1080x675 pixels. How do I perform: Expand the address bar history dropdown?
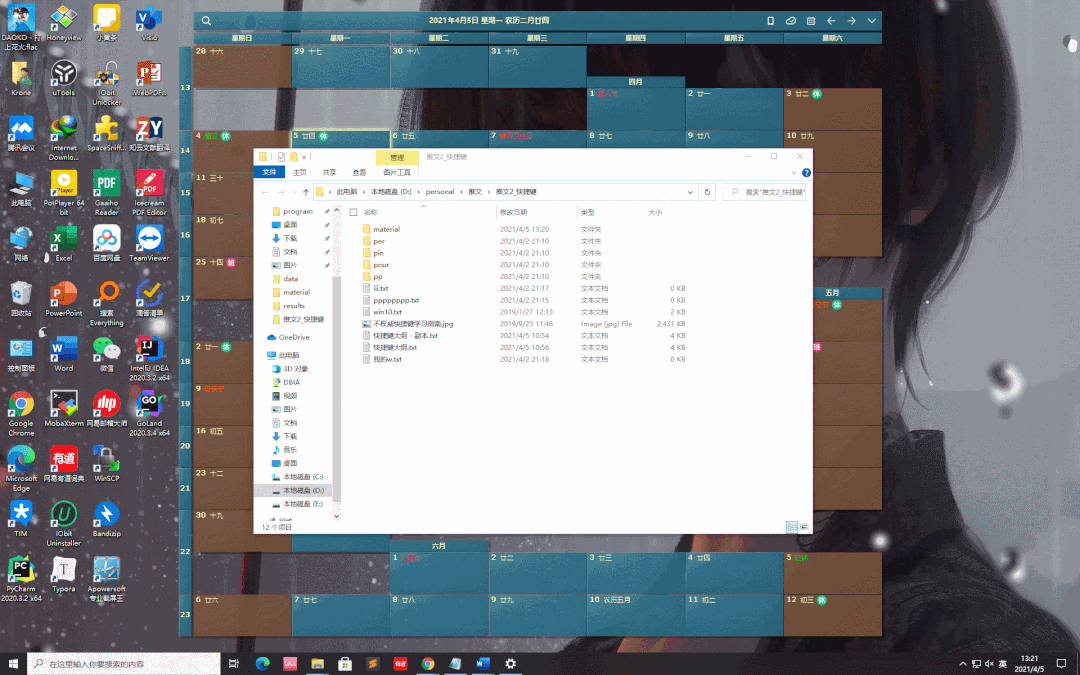pos(691,192)
